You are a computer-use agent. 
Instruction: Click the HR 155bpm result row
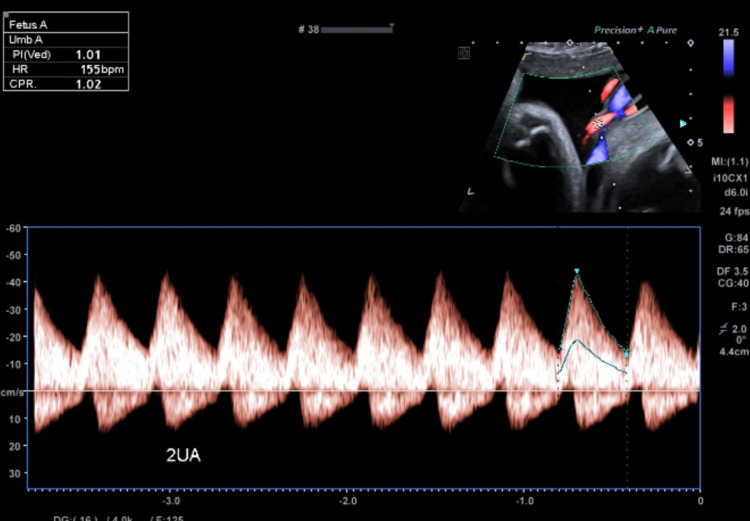click(66, 69)
